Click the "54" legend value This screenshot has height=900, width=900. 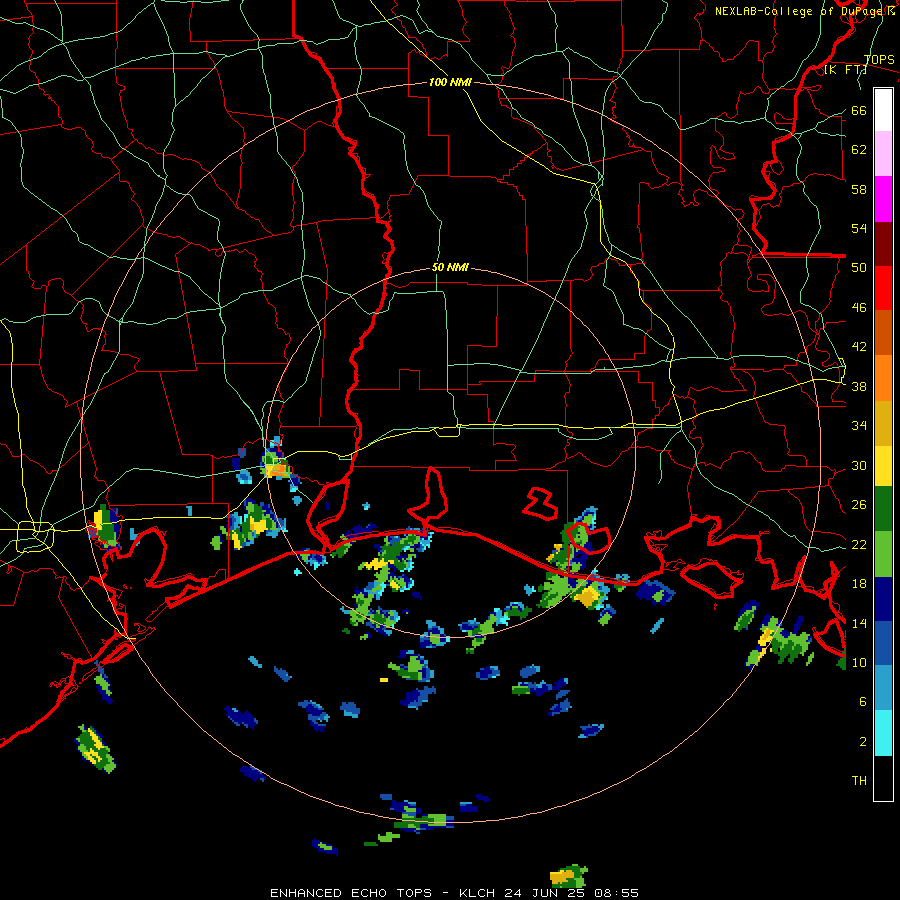[859, 229]
